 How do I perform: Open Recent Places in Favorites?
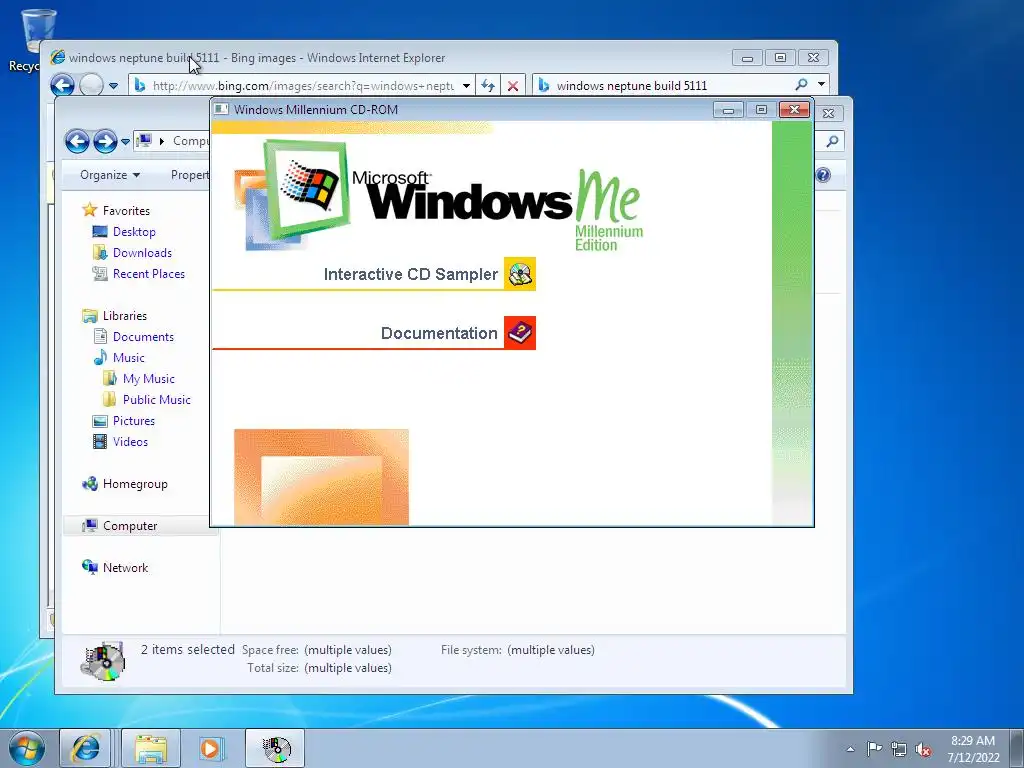click(x=149, y=274)
